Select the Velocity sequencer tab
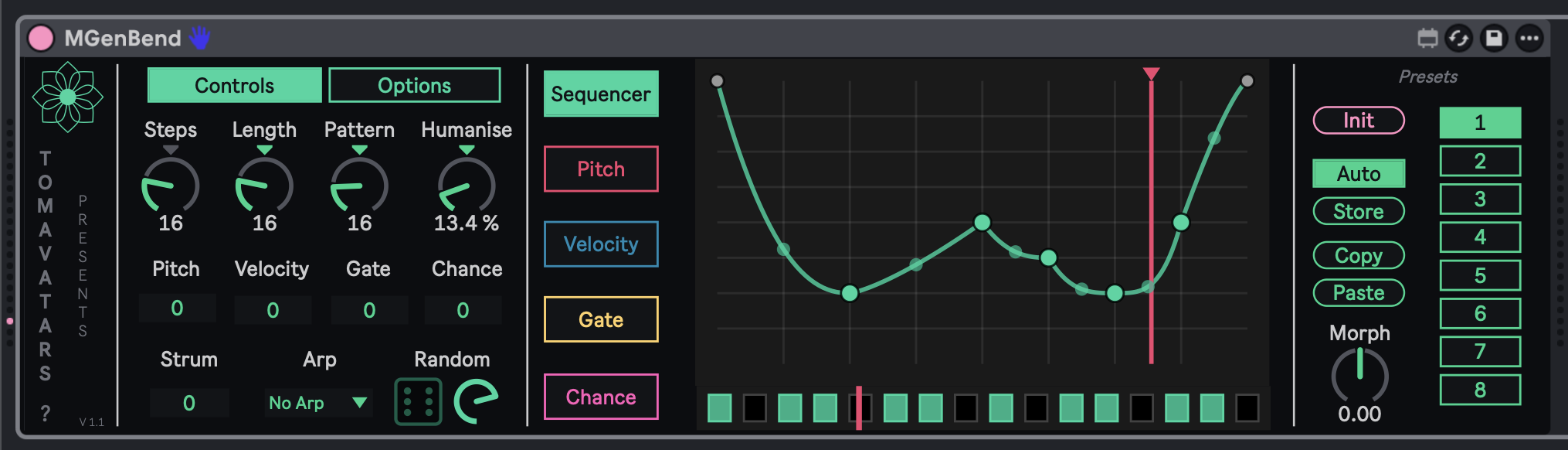Viewport: 1568px width, 450px height. [x=600, y=244]
